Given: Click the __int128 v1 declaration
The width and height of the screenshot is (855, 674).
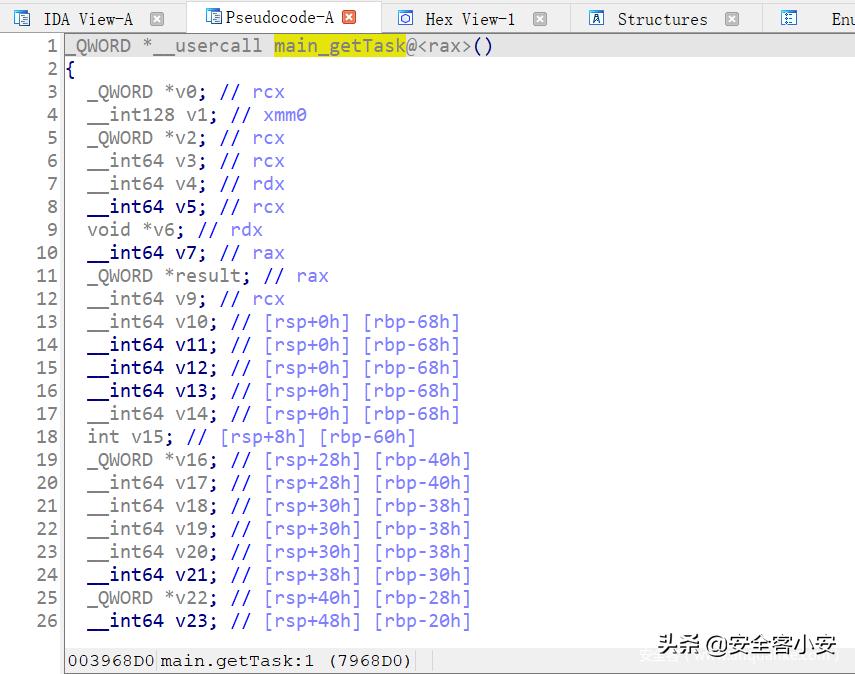Looking at the screenshot, I should tap(152, 115).
